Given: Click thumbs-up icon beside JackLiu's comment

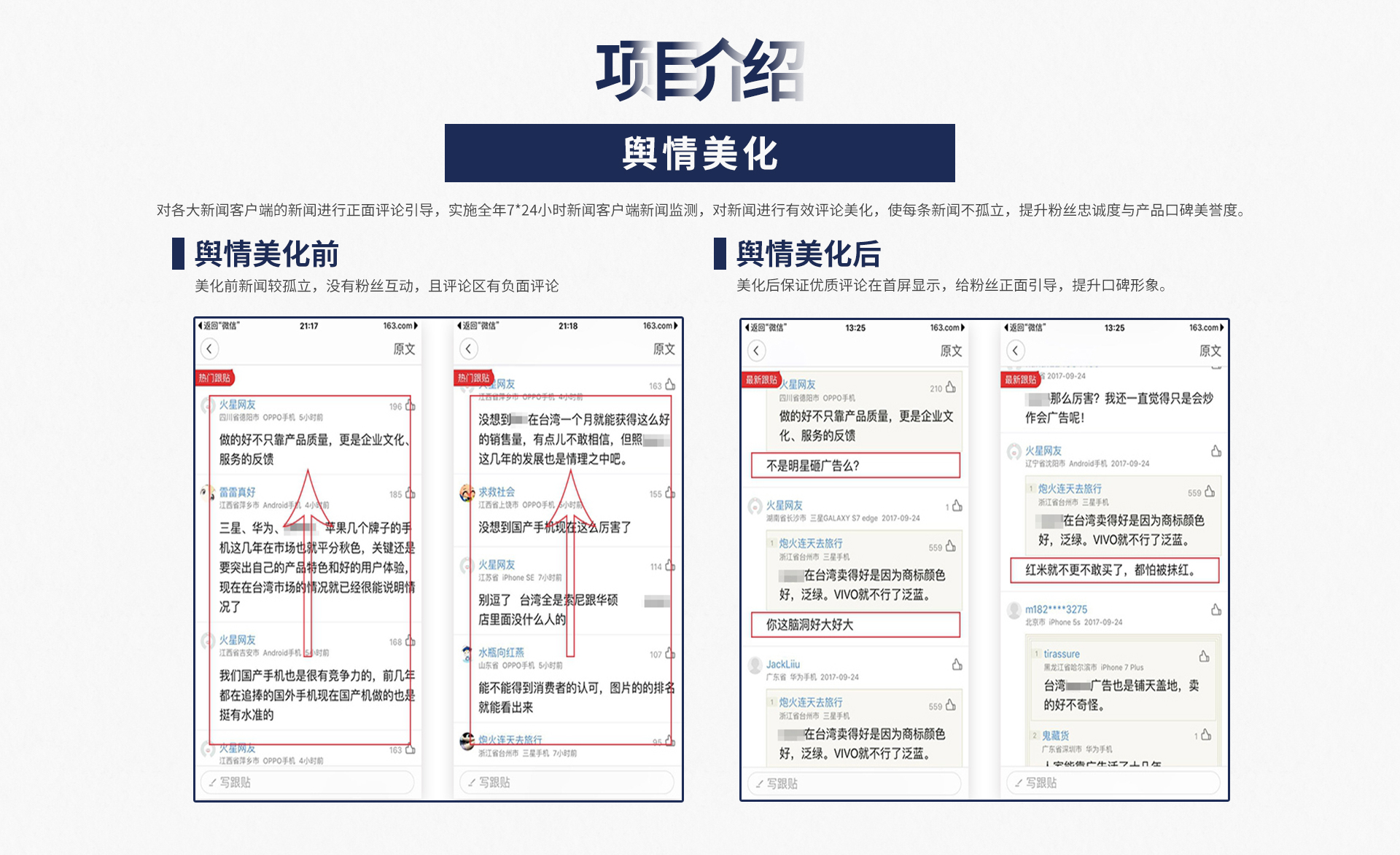Looking at the screenshot, I should 957,664.
